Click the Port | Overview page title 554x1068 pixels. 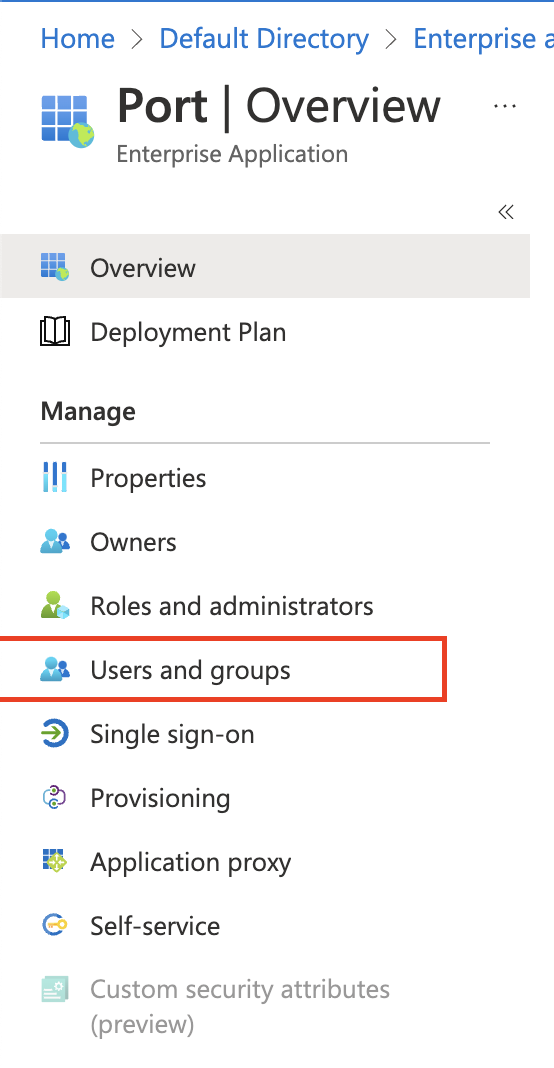(x=279, y=106)
